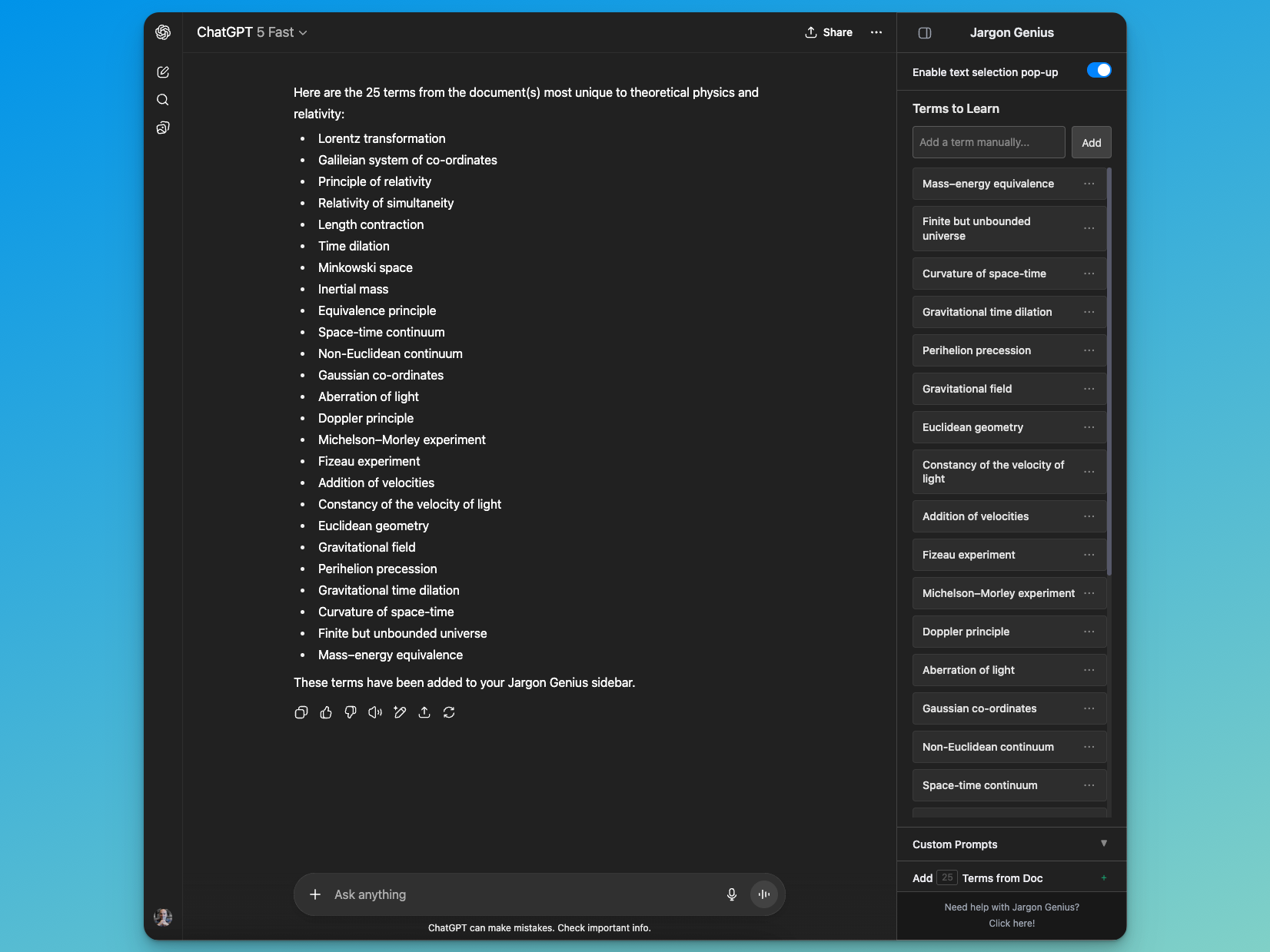The height and width of the screenshot is (952, 1270).
Task: Open the attach plus menu in composer
Action: coord(315,894)
